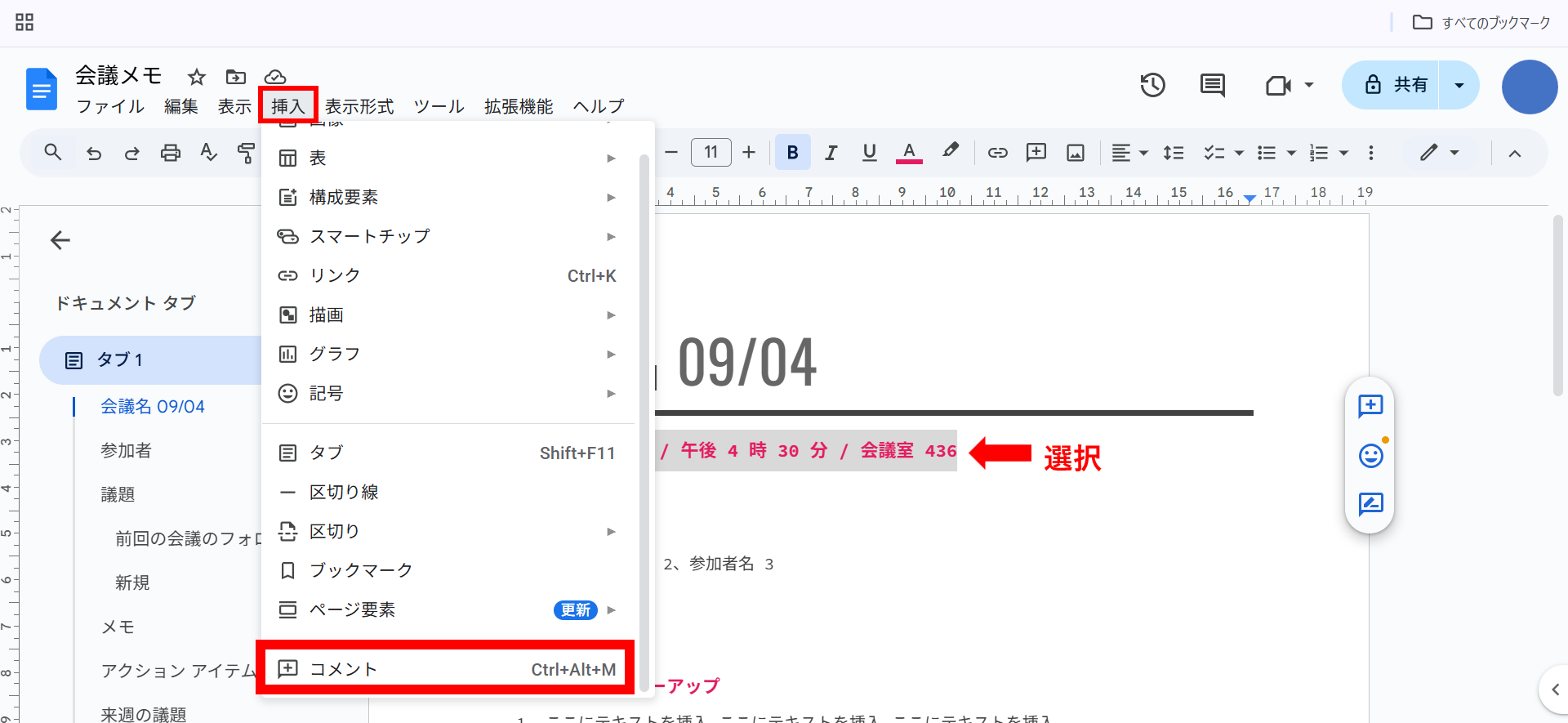Undo the last action
The image size is (1568, 723).
coord(94,153)
